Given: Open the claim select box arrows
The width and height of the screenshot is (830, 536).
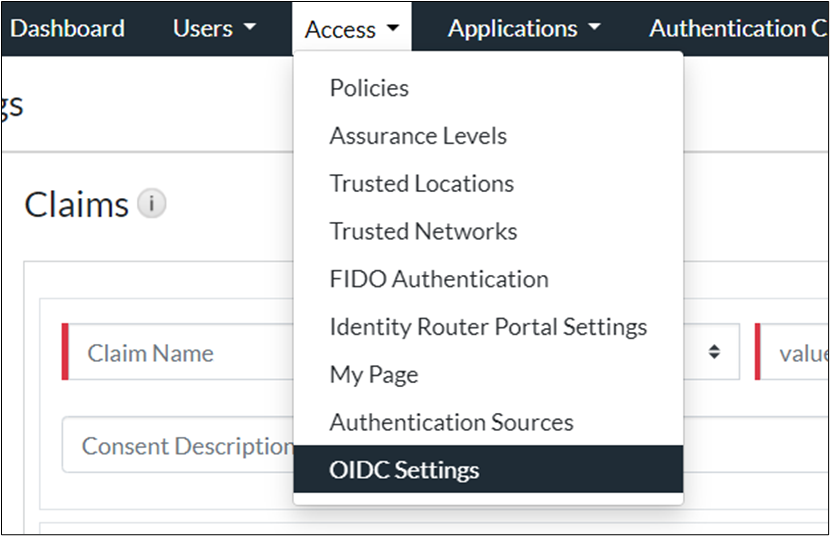Looking at the screenshot, I should point(714,352).
